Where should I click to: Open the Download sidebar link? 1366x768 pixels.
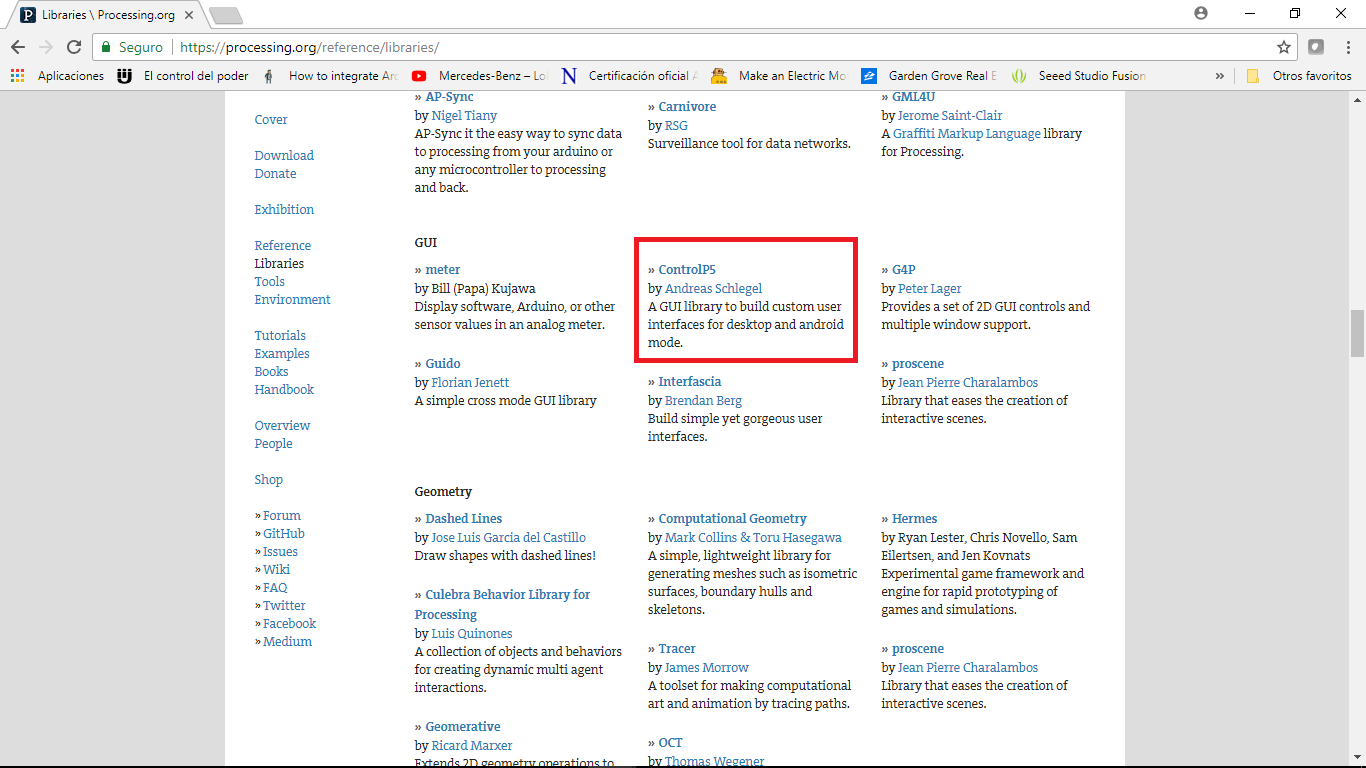pos(284,156)
